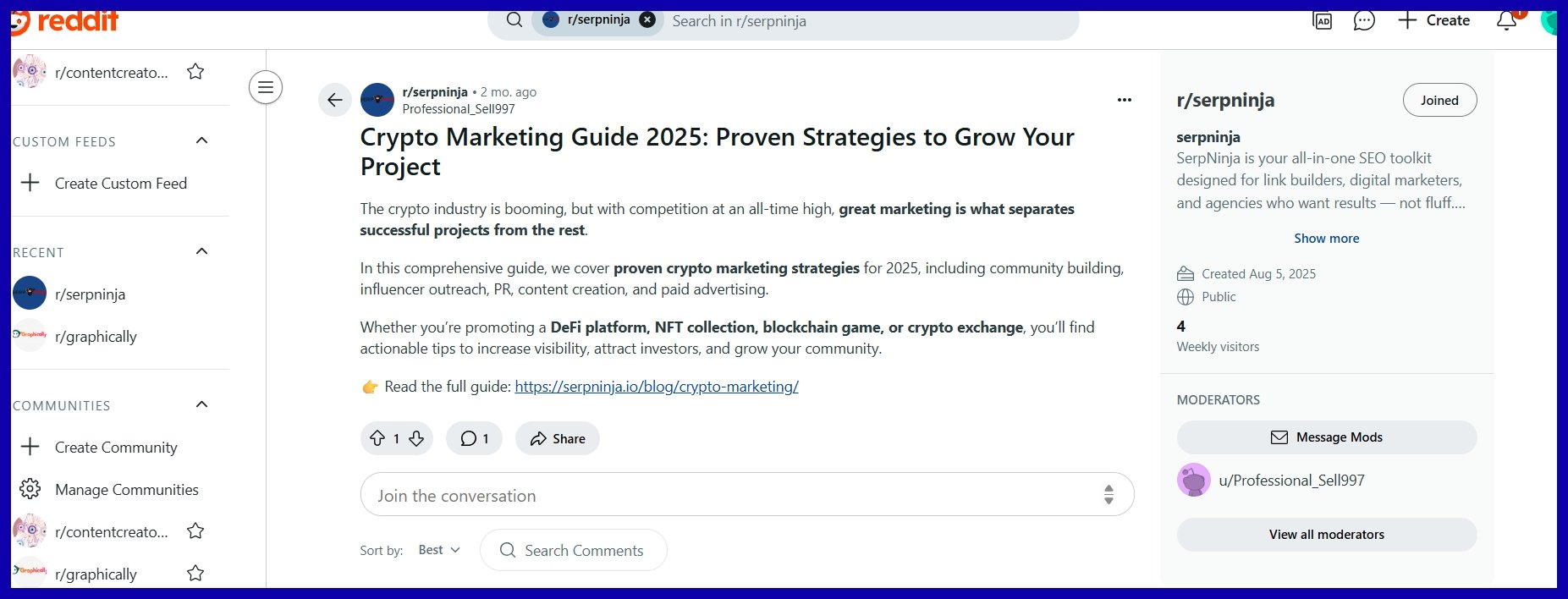Collapse the Recent section chevron

tap(201, 251)
